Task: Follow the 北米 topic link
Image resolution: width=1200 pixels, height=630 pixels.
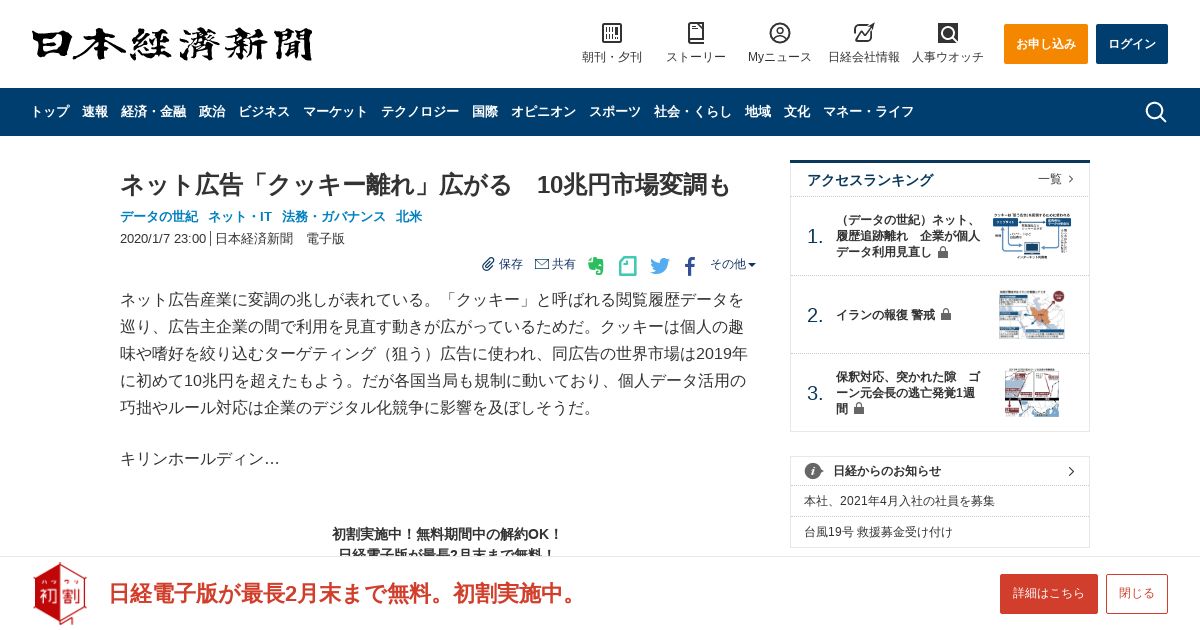Action: 409,216
